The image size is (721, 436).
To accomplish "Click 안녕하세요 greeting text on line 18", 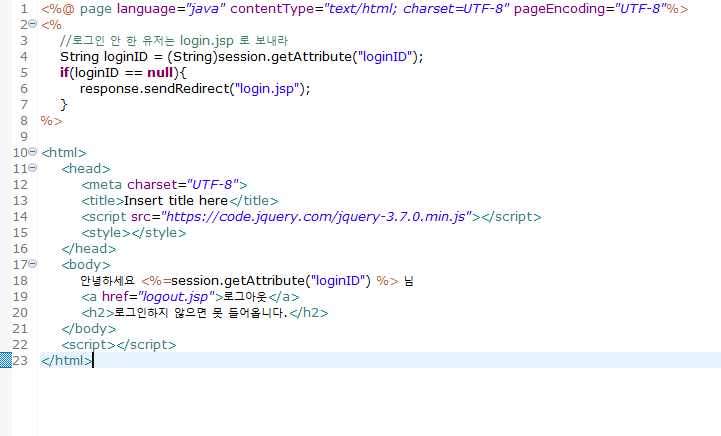I will coord(107,281).
